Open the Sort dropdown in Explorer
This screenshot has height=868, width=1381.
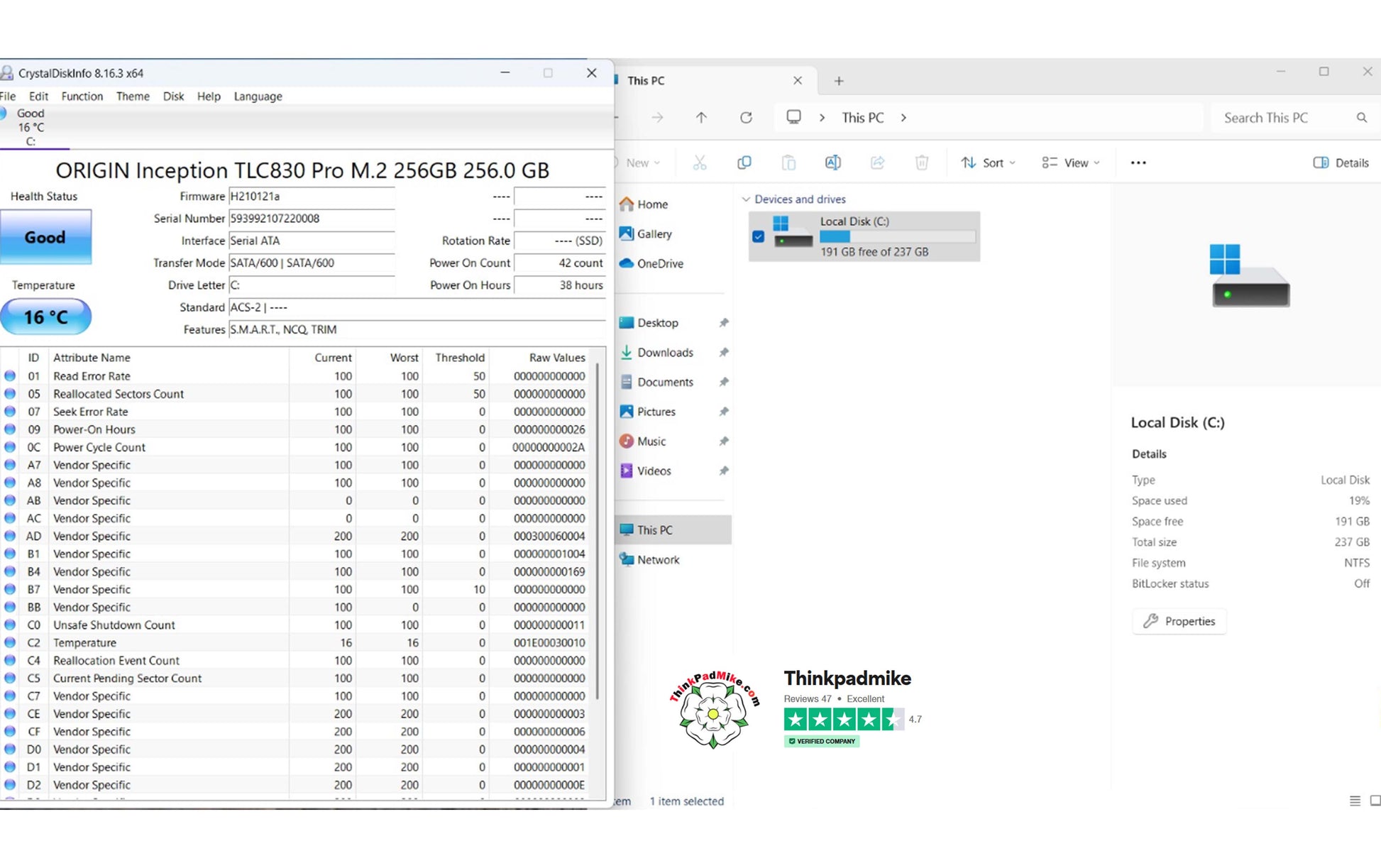(988, 163)
